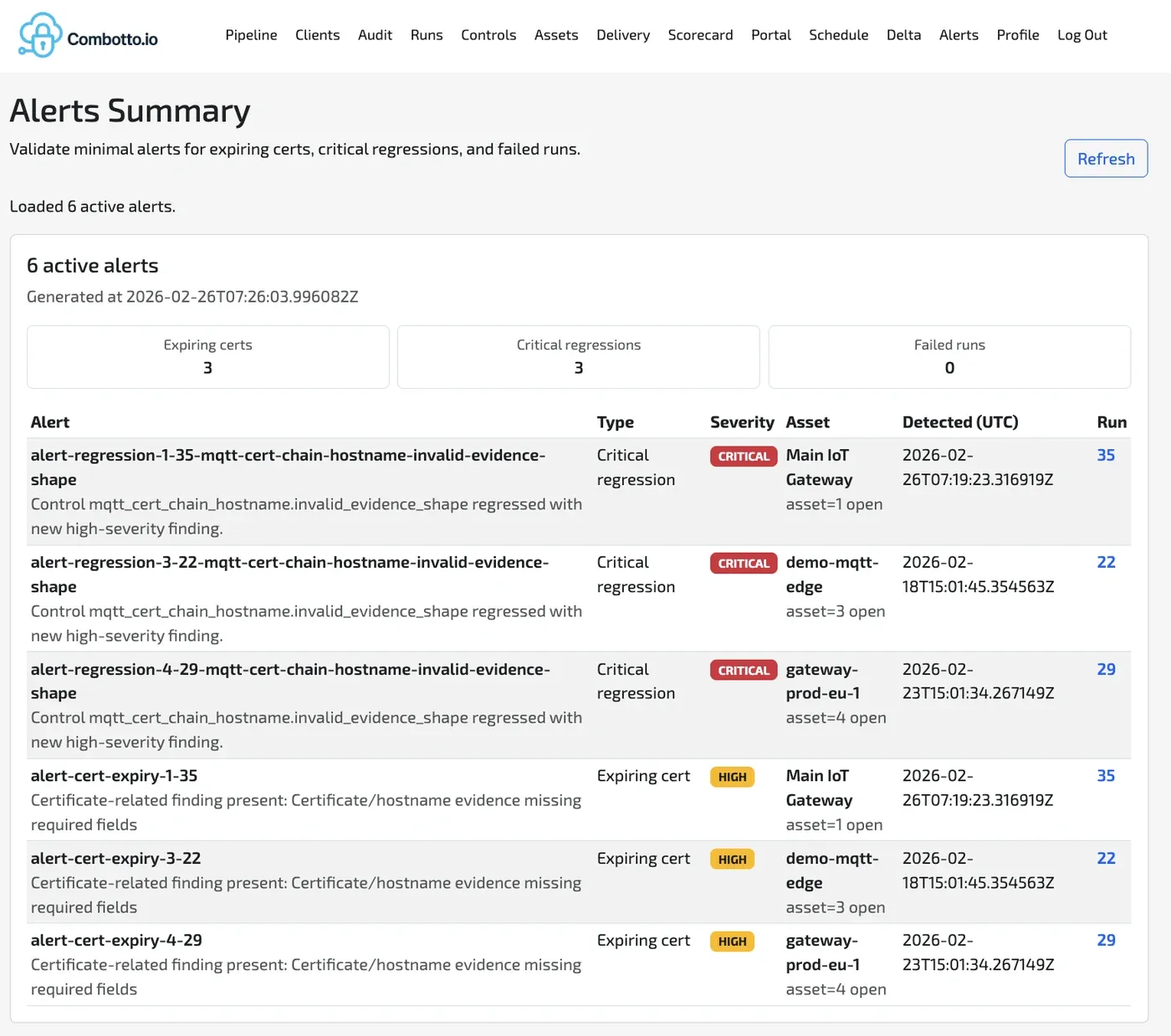
Task: Navigate to the Controls section
Action: (x=488, y=35)
